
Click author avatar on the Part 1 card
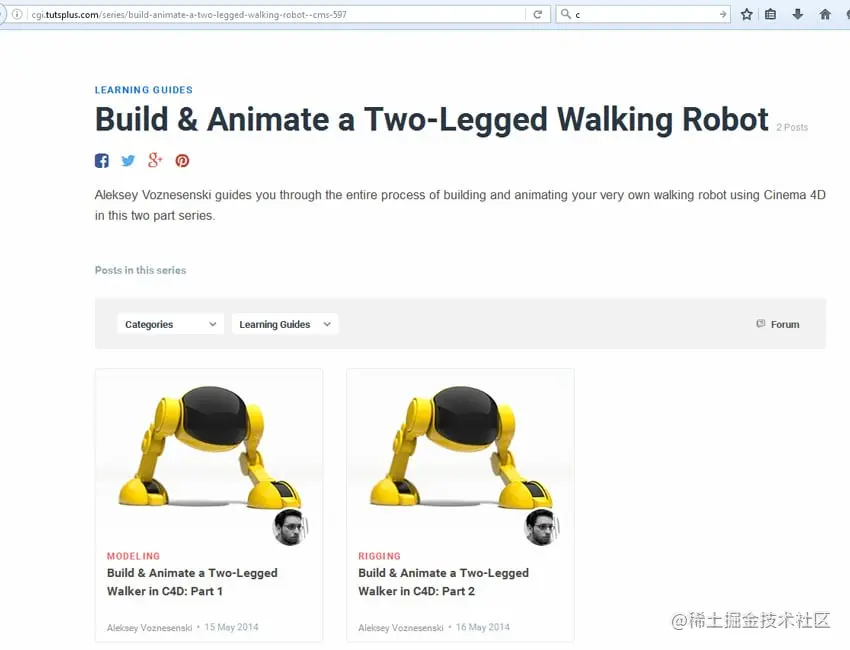[x=291, y=527]
